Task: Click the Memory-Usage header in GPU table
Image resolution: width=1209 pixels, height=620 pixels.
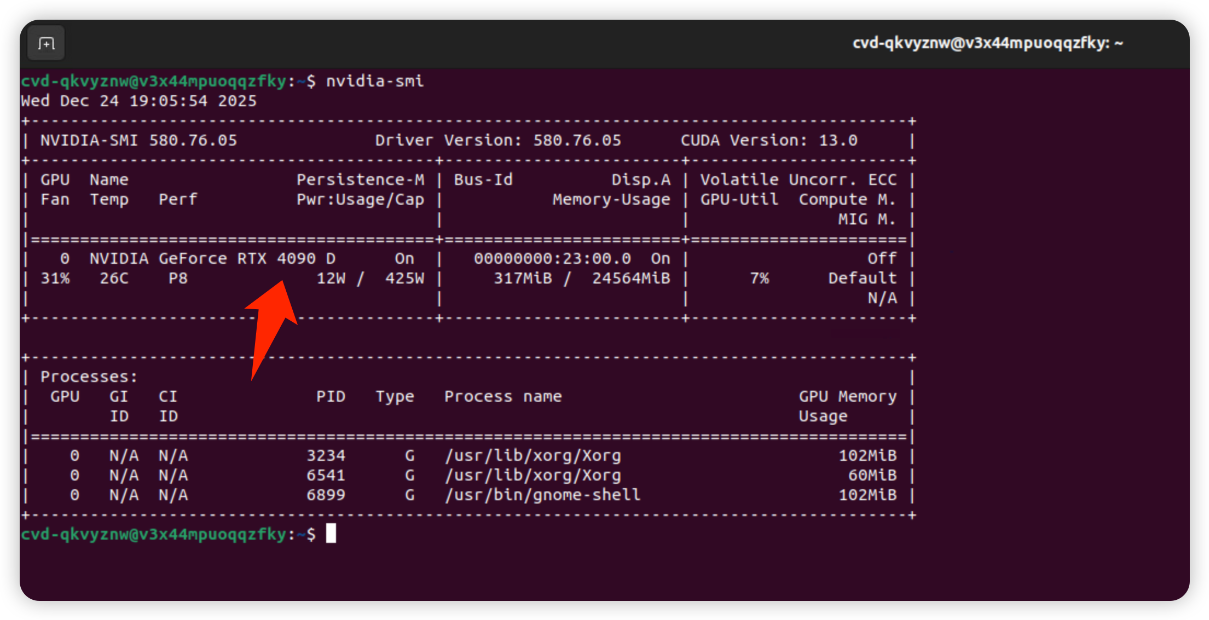Action: pyautogui.click(x=611, y=199)
